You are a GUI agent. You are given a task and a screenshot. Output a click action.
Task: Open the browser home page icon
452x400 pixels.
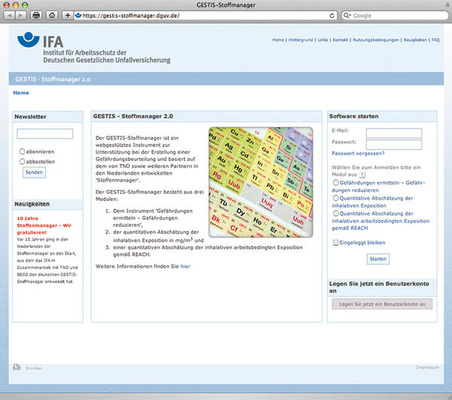tap(52, 15)
